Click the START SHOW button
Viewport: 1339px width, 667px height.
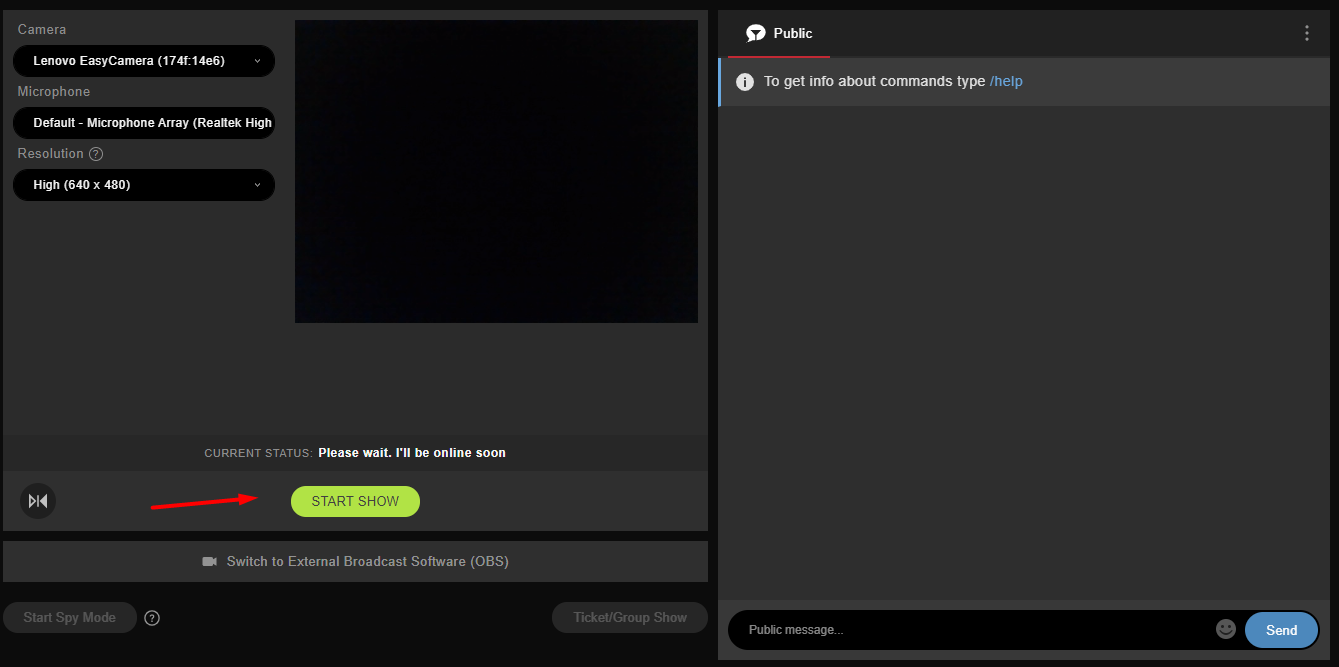[355, 501]
